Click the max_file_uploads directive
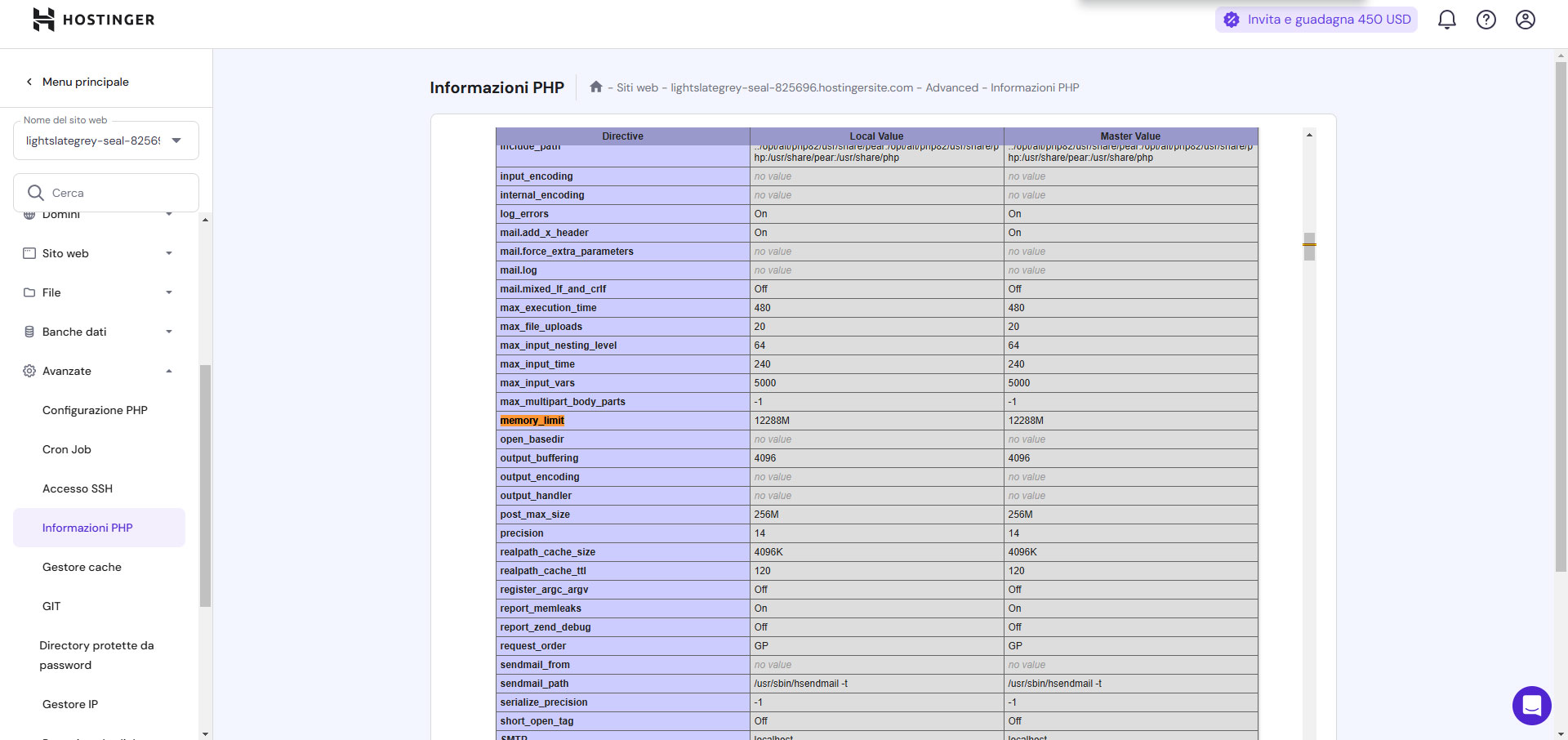This screenshot has height=740, width=1568. click(541, 327)
